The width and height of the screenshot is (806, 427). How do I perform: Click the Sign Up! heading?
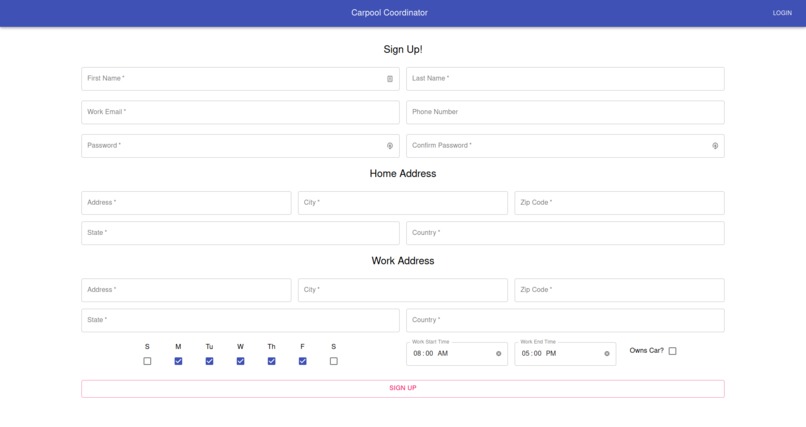tap(403, 49)
